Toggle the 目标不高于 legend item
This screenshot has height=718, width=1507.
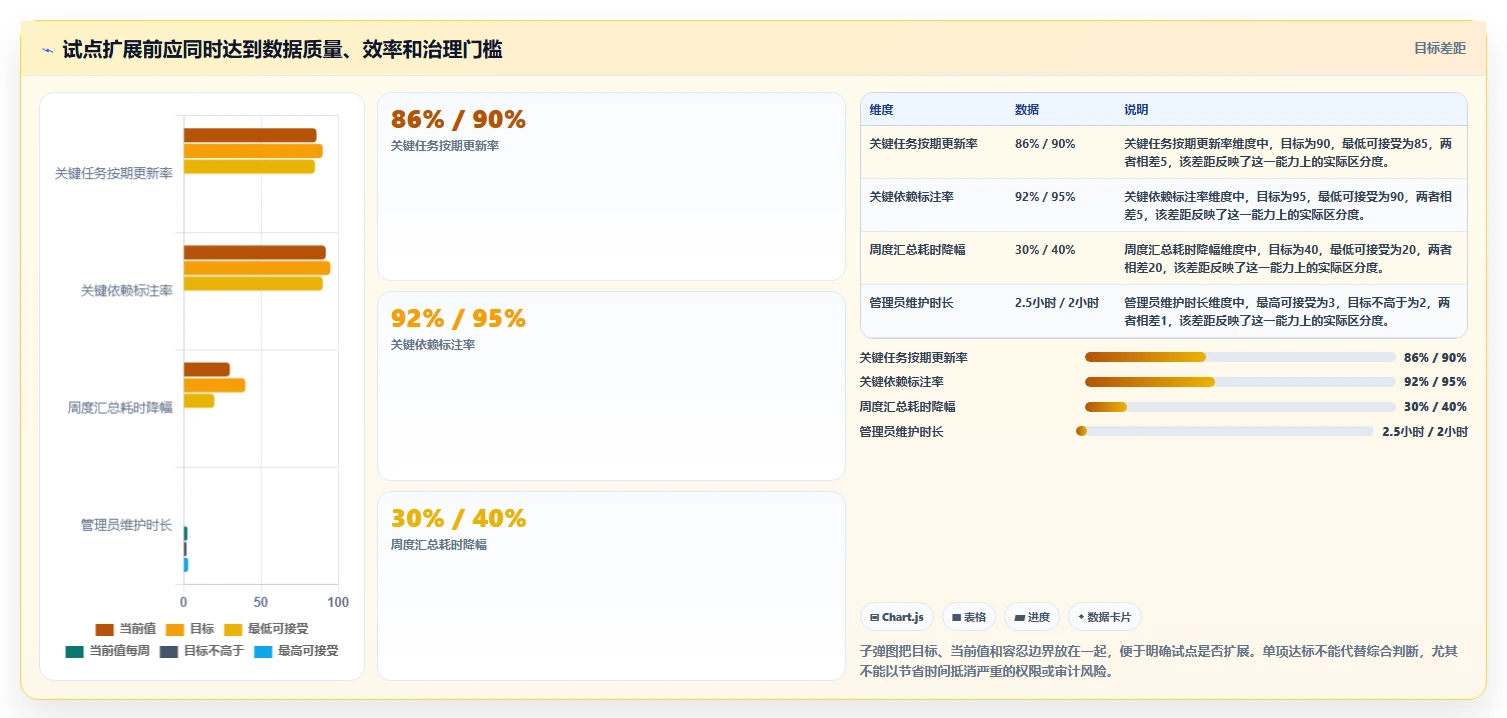pos(201,651)
